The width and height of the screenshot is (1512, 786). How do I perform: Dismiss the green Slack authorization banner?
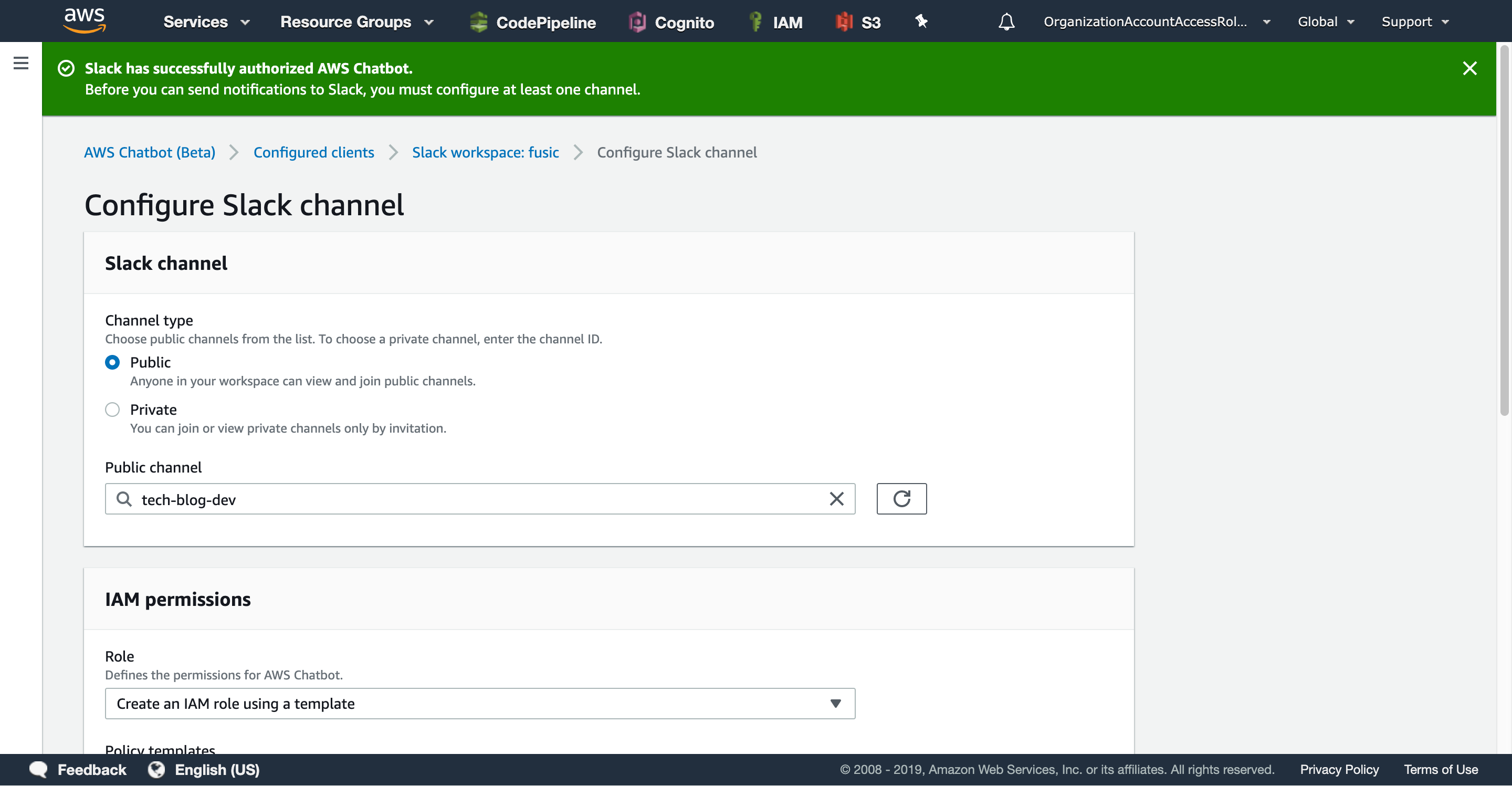click(1470, 69)
